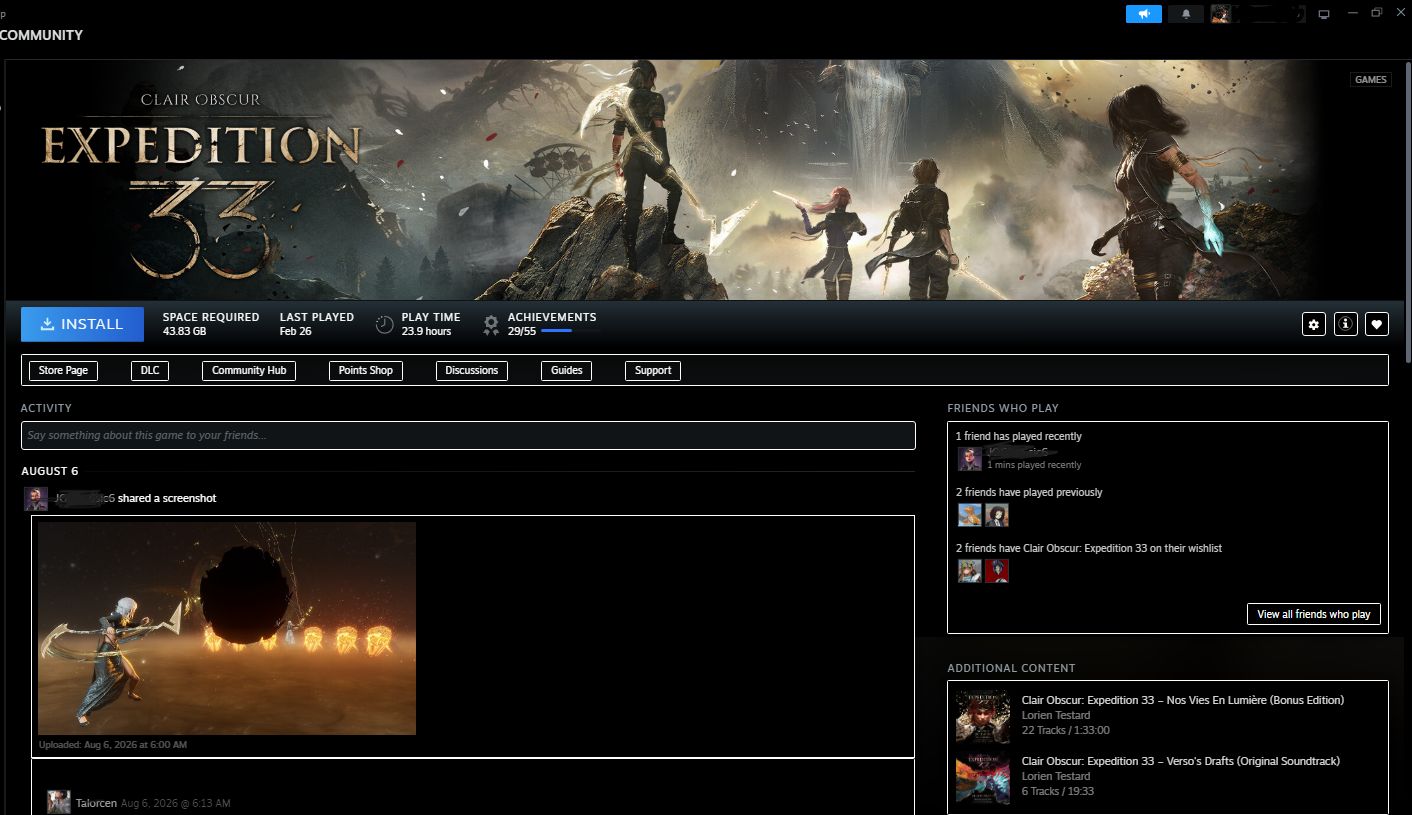Open the shared screenshot thumbnail
The width and height of the screenshot is (1412, 815).
point(227,628)
